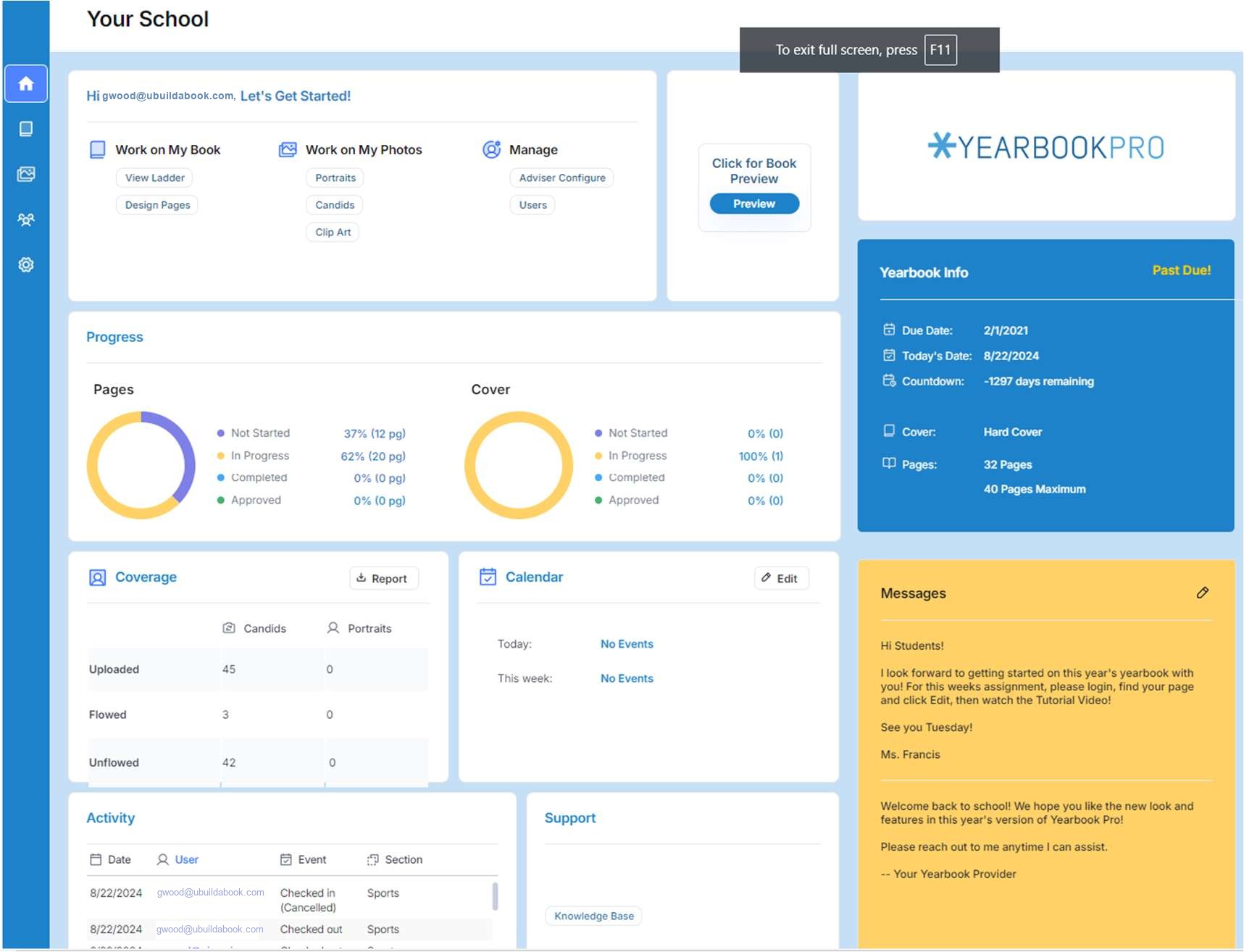
Task: Open View Ladder
Action: point(154,178)
